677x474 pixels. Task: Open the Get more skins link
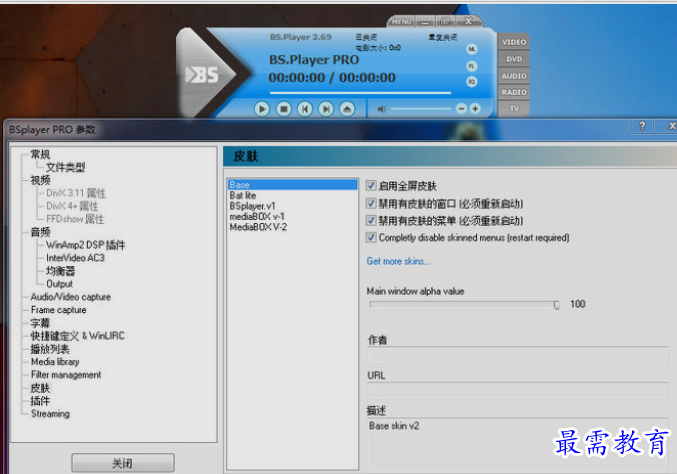point(399,261)
